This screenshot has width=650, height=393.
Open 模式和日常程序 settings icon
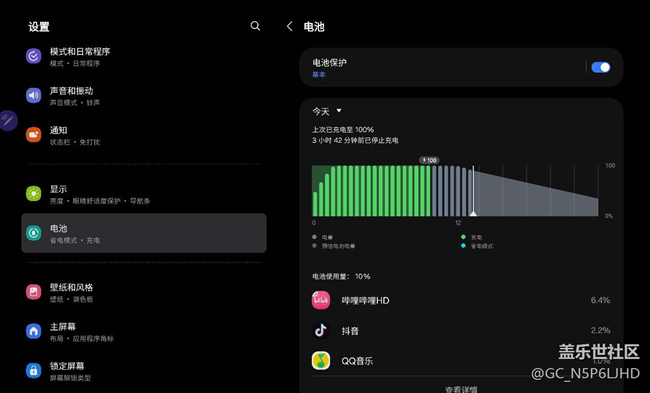coord(34,56)
